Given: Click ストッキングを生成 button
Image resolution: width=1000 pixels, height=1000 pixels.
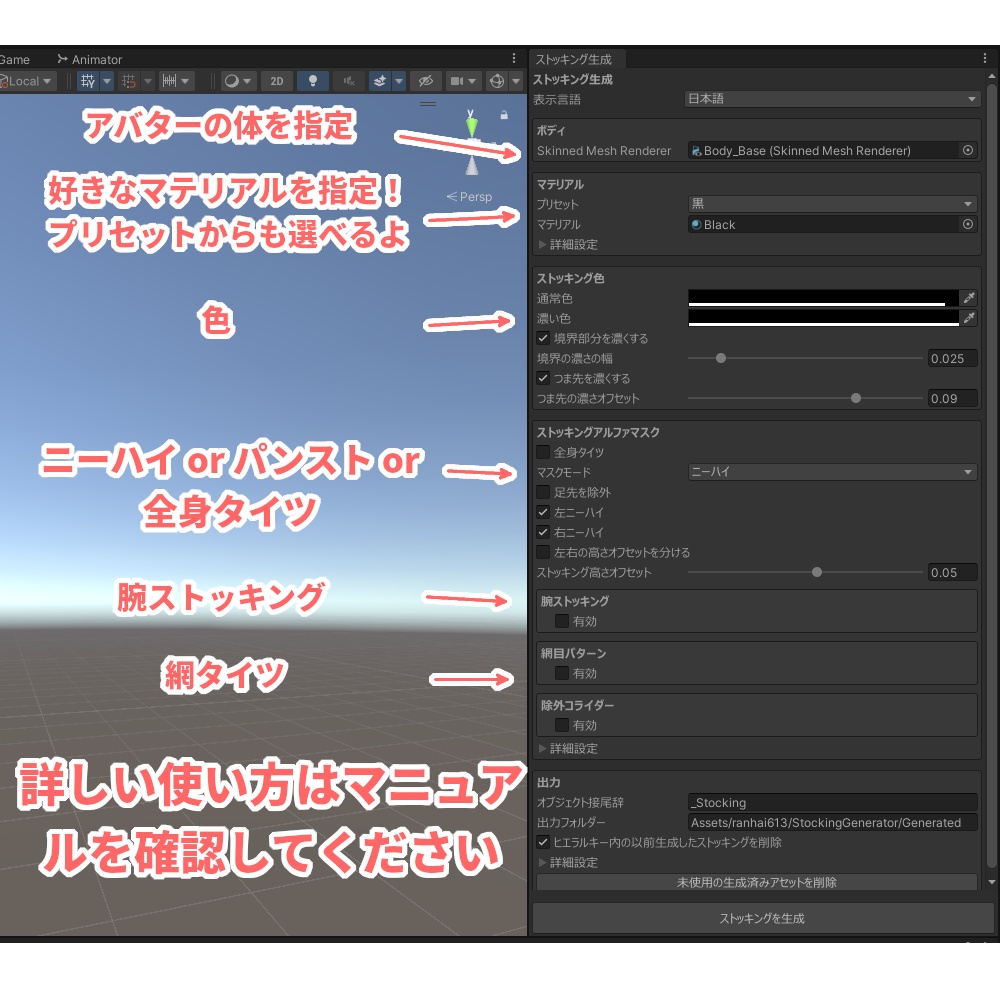Looking at the screenshot, I should 762,918.
